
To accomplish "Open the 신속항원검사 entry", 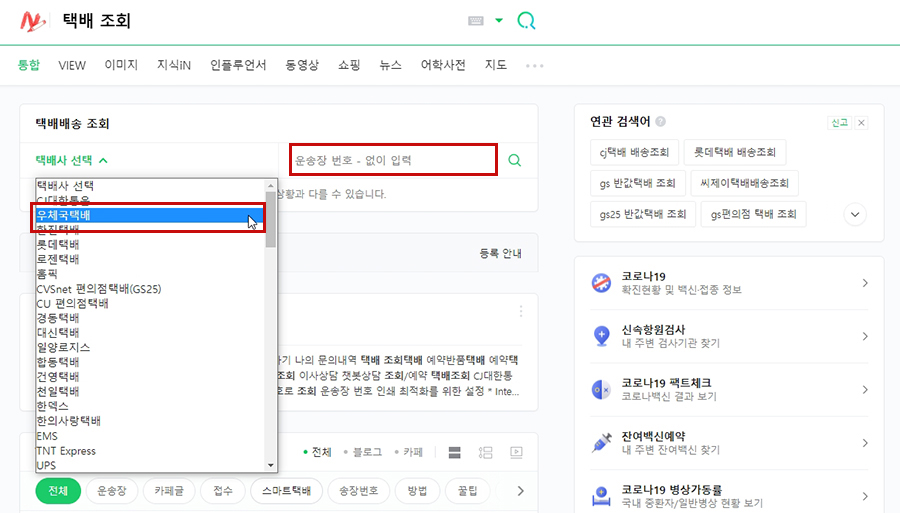I will pos(729,336).
